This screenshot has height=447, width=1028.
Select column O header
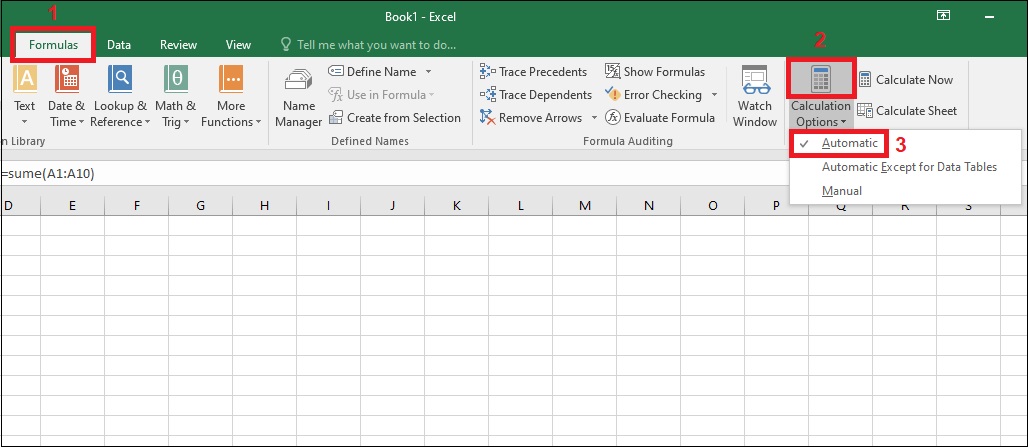713,206
